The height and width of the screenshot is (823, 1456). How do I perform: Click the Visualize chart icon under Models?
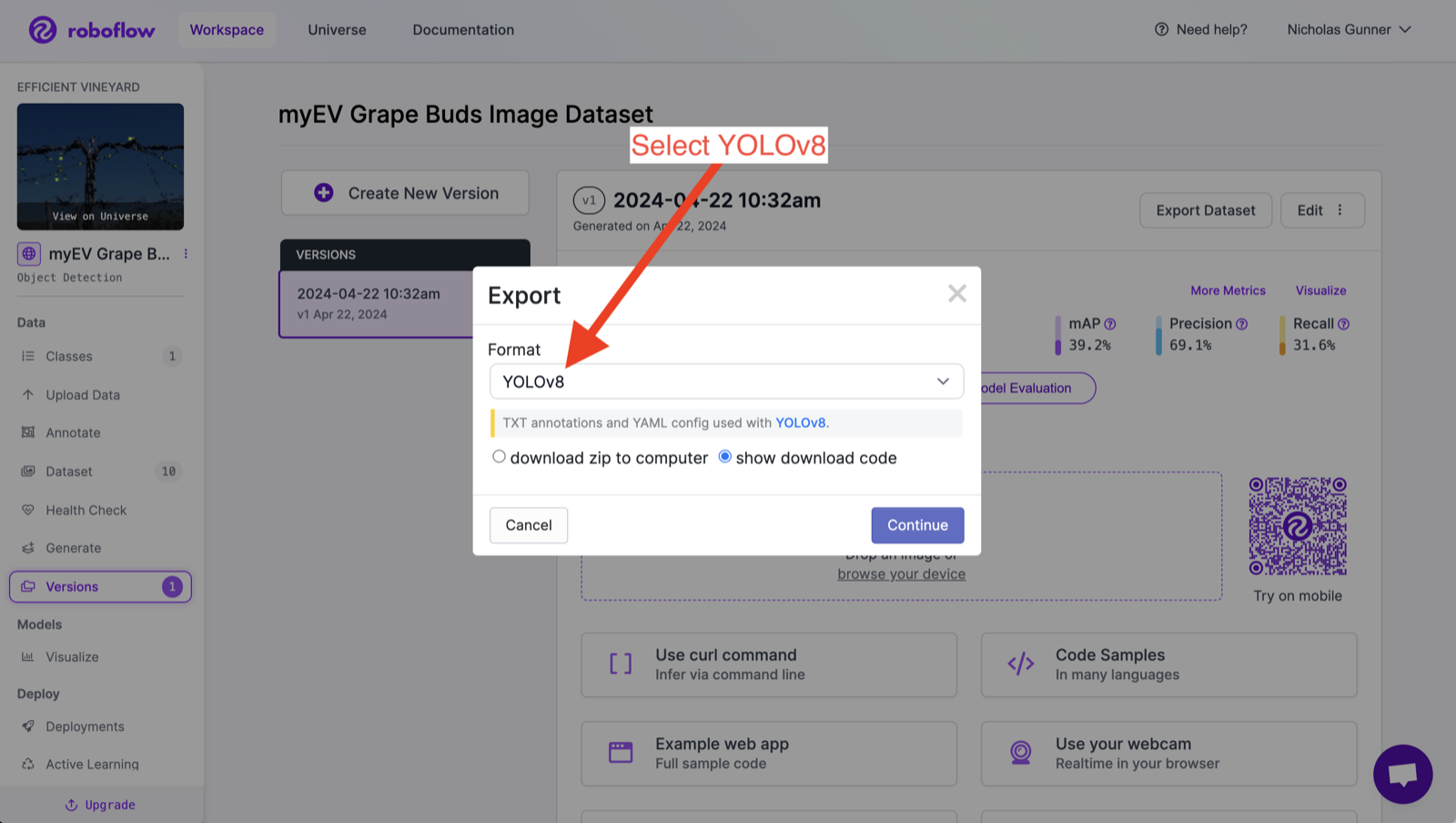[x=28, y=656]
